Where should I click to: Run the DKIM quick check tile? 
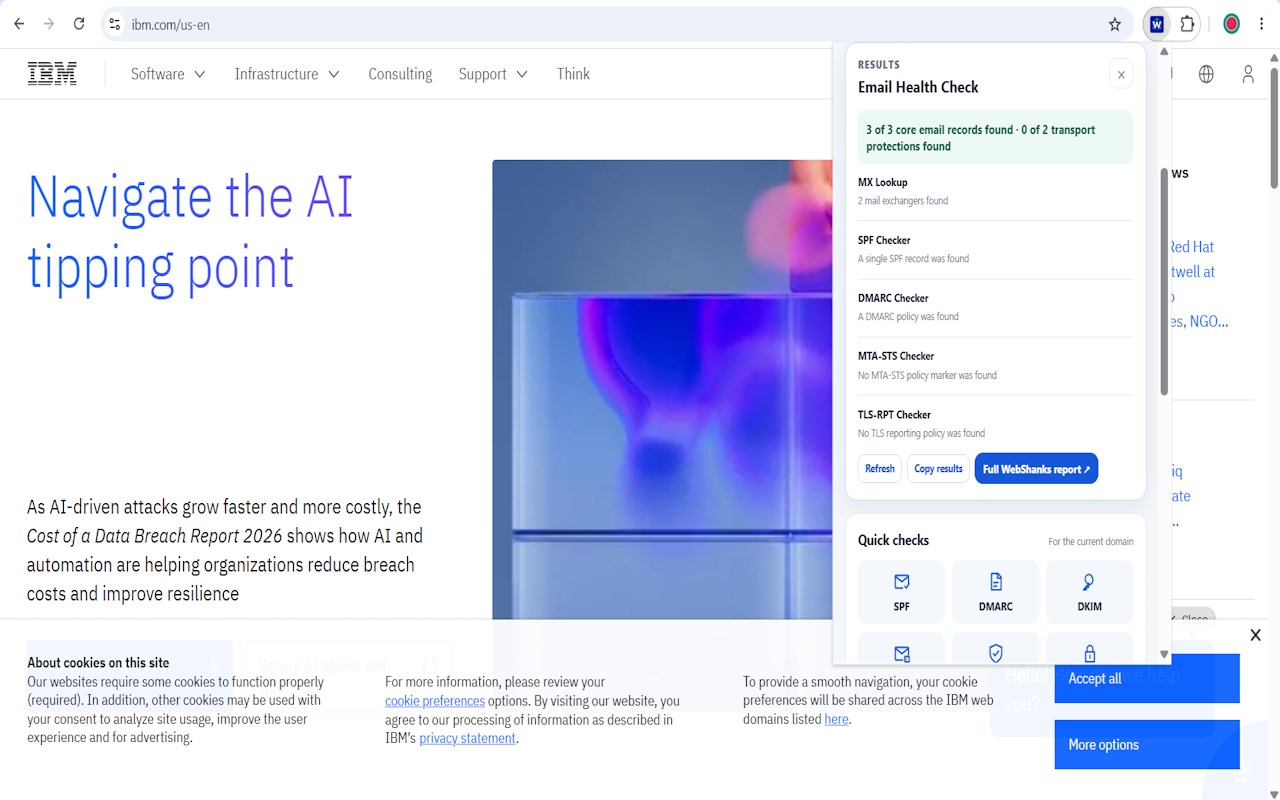coord(1089,593)
